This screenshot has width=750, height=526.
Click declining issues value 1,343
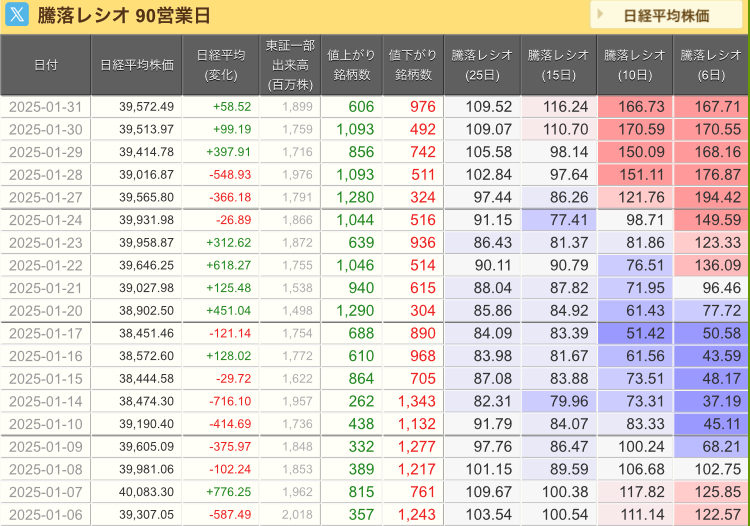(417, 401)
